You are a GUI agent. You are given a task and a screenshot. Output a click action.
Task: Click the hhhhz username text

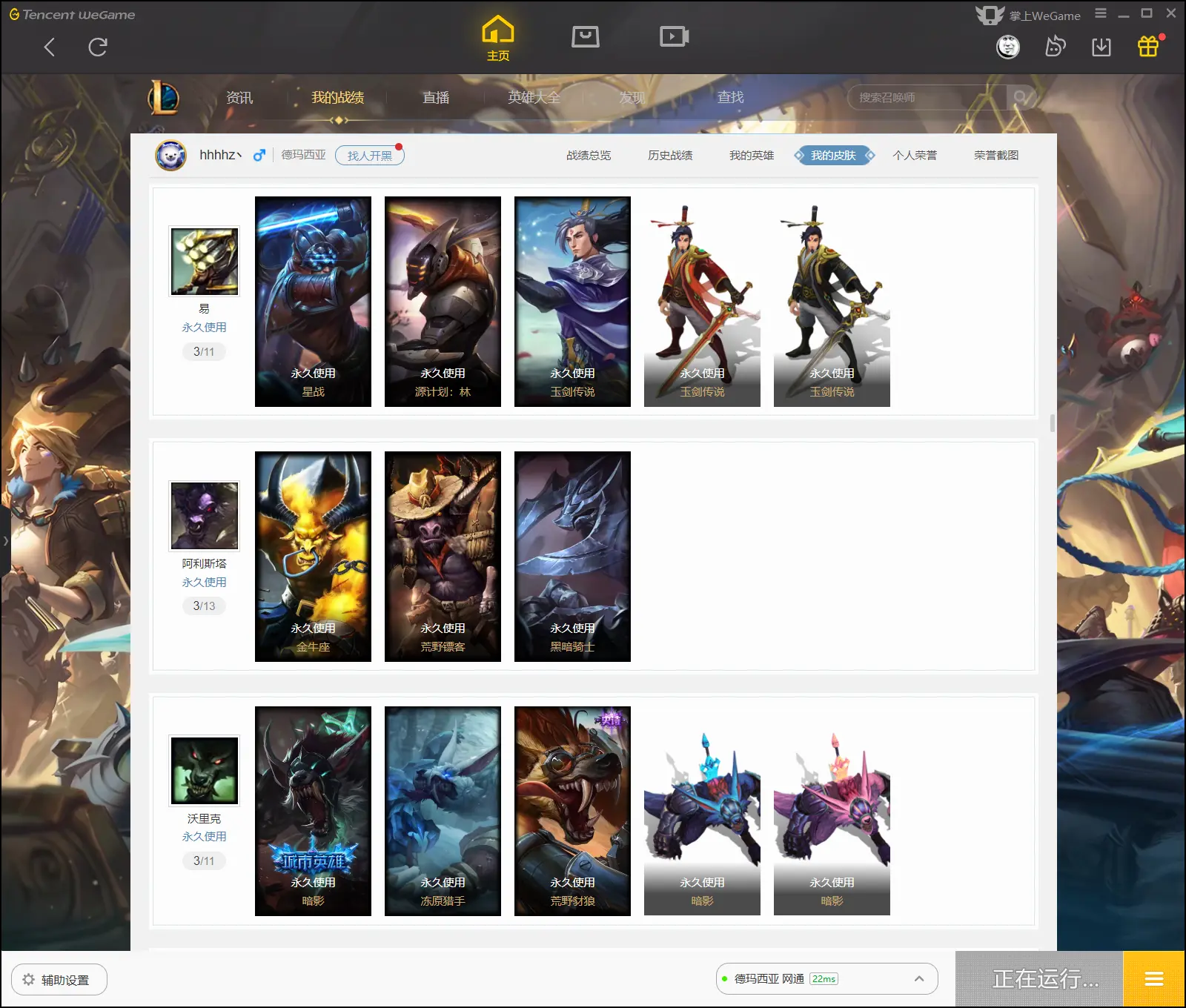220,155
